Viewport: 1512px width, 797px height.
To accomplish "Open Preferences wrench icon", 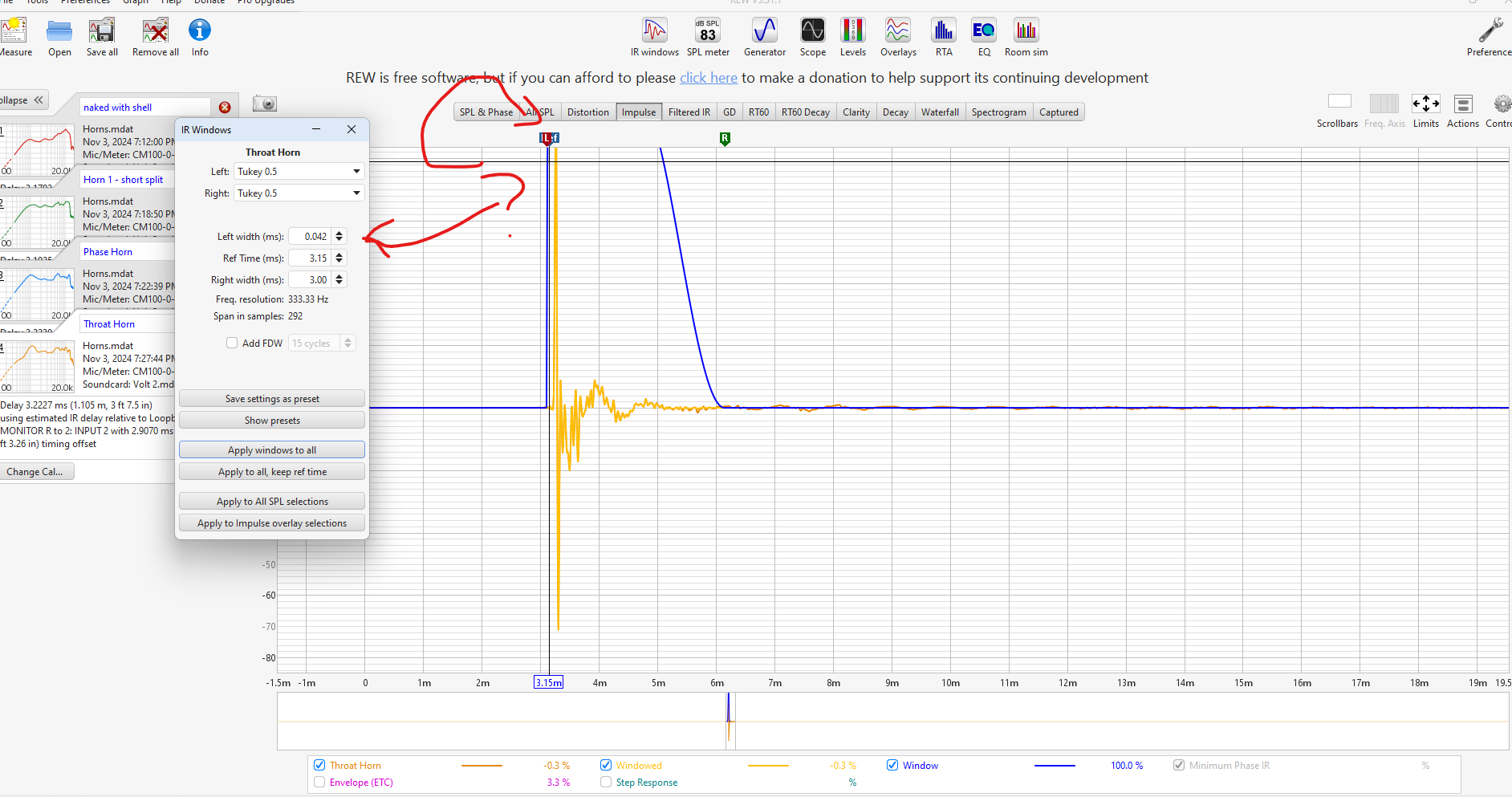I will click(x=1491, y=30).
